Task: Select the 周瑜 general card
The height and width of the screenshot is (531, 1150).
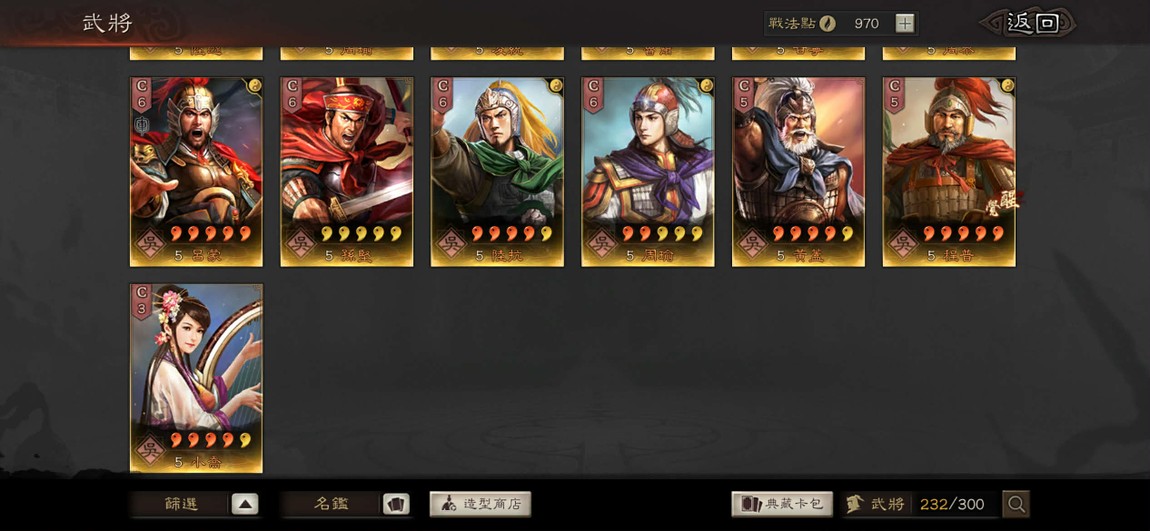Action: click(648, 172)
